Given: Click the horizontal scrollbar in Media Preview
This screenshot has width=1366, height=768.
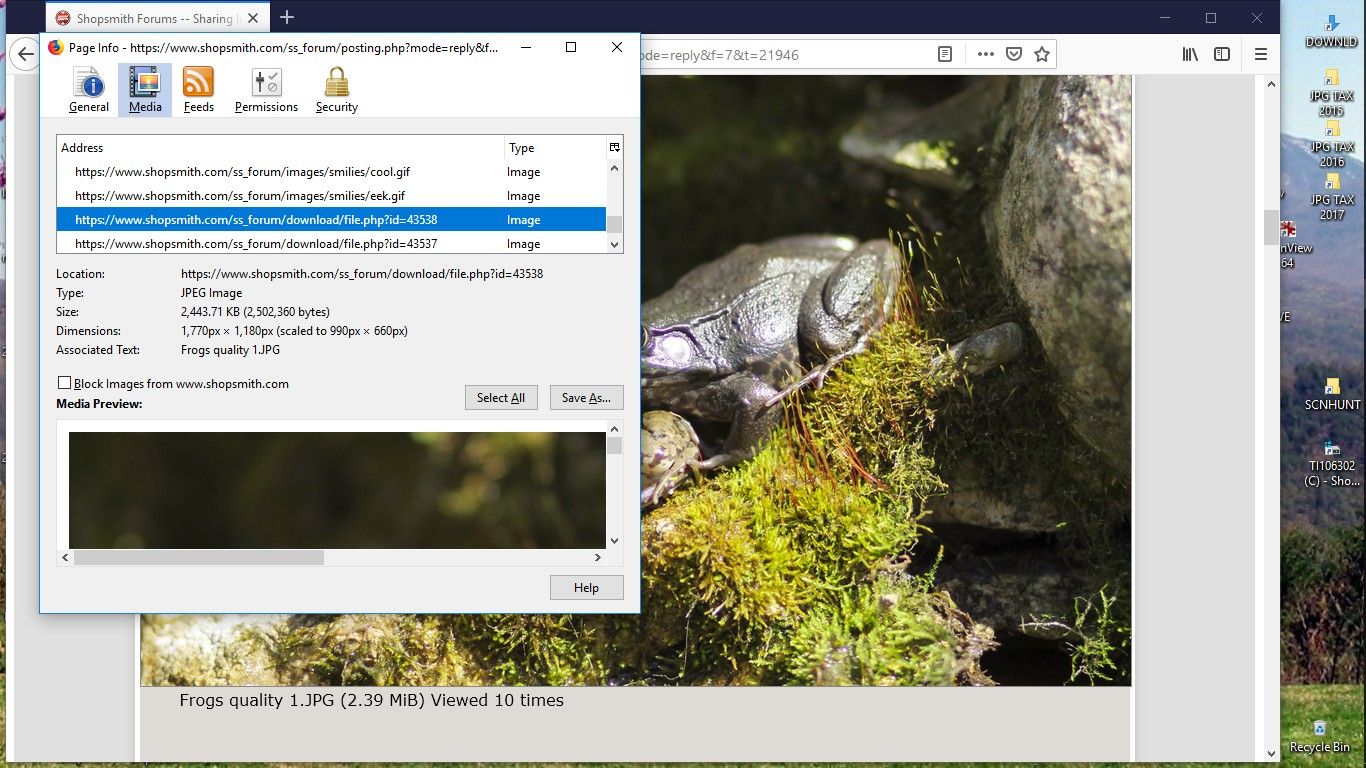Looking at the screenshot, I should click(x=333, y=557).
